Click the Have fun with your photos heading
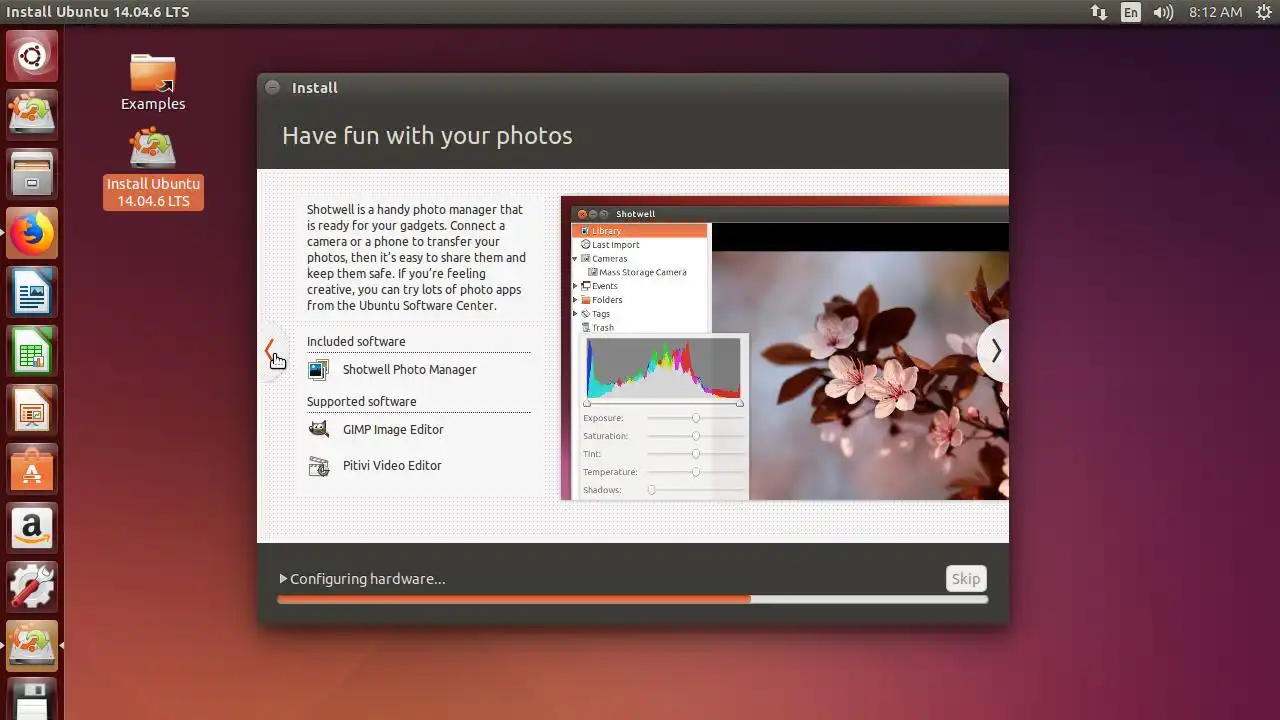Viewport: 1280px width, 720px height. pyautogui.click(x=427, y=136)
